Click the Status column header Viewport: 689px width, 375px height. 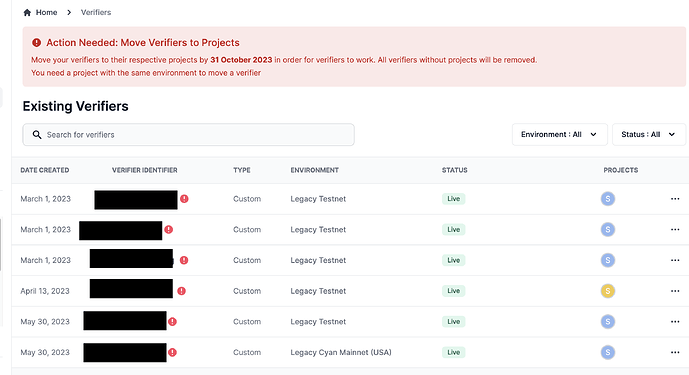point(455,170)
